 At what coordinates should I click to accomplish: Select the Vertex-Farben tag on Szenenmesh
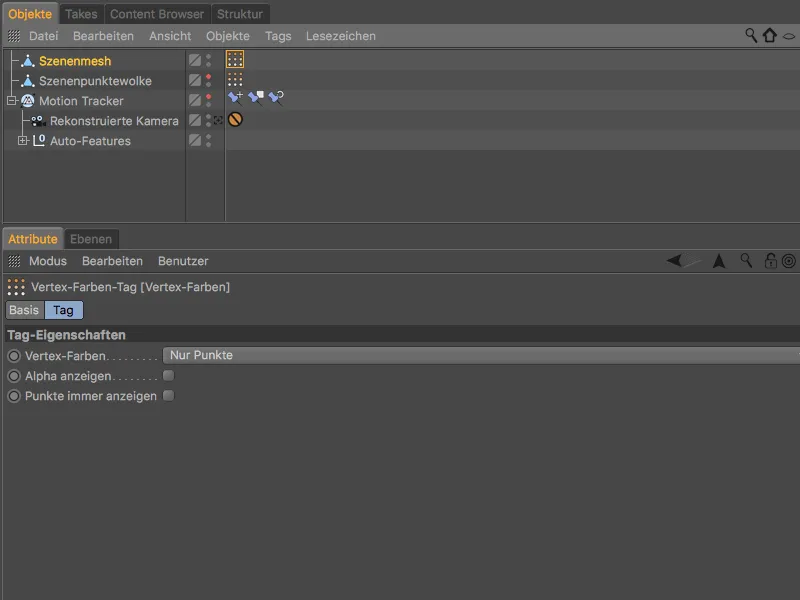coord(235,60)
